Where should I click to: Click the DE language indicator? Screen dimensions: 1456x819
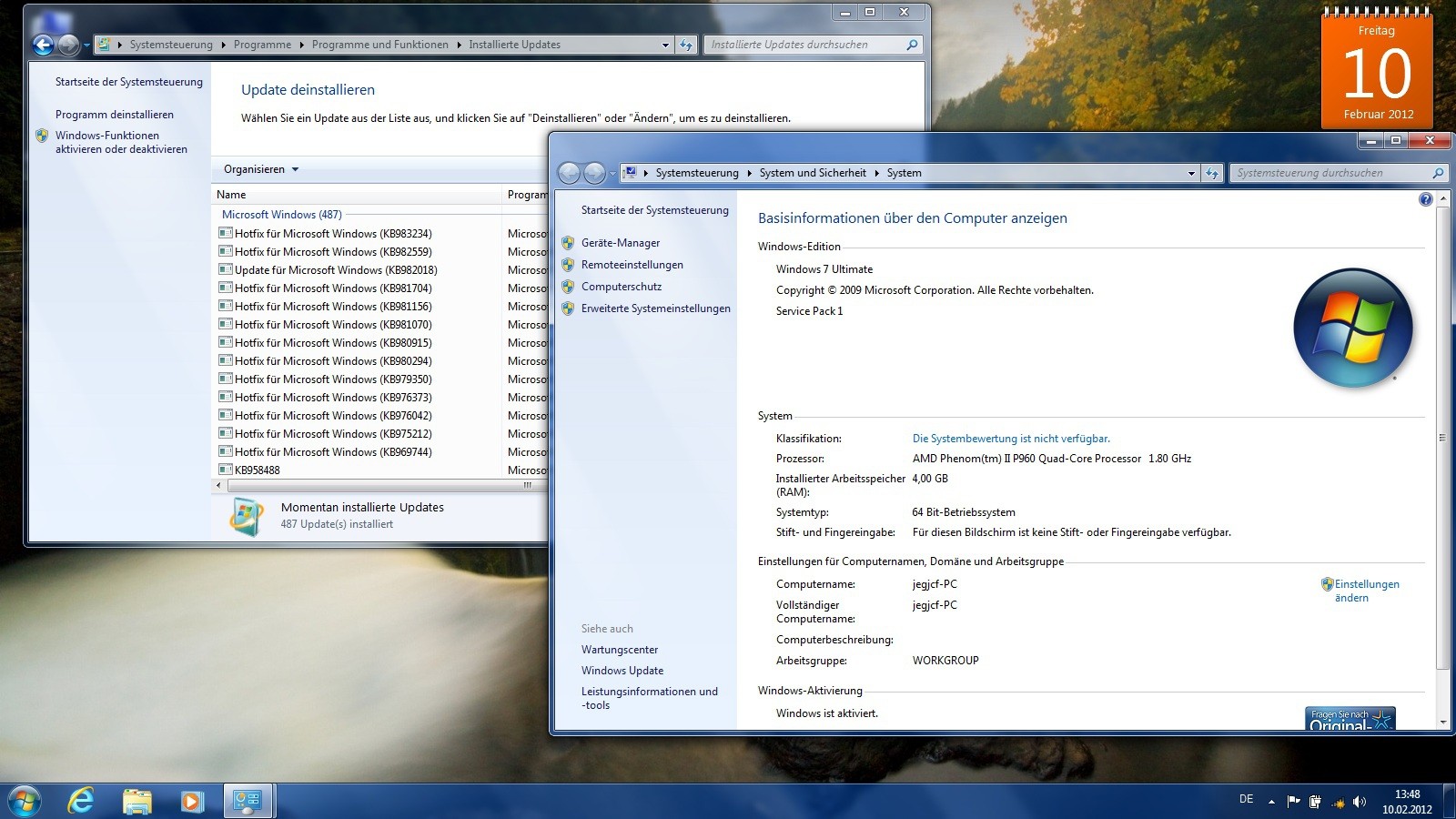(1246, 799)
